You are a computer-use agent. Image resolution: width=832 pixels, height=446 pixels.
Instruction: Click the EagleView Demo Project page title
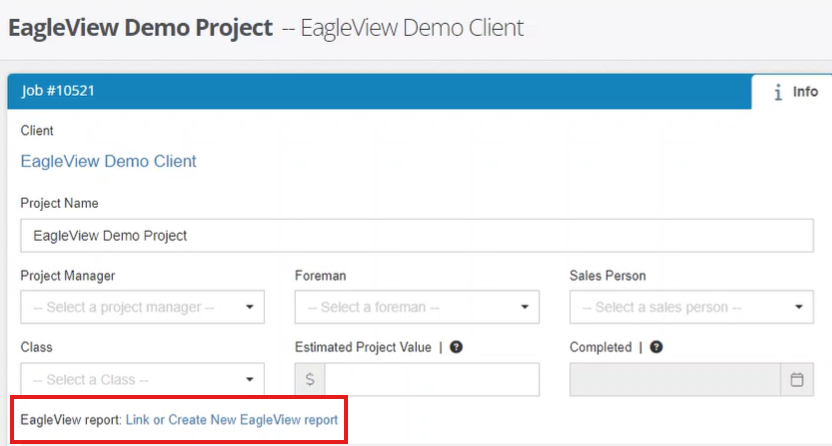pos(140,28)
